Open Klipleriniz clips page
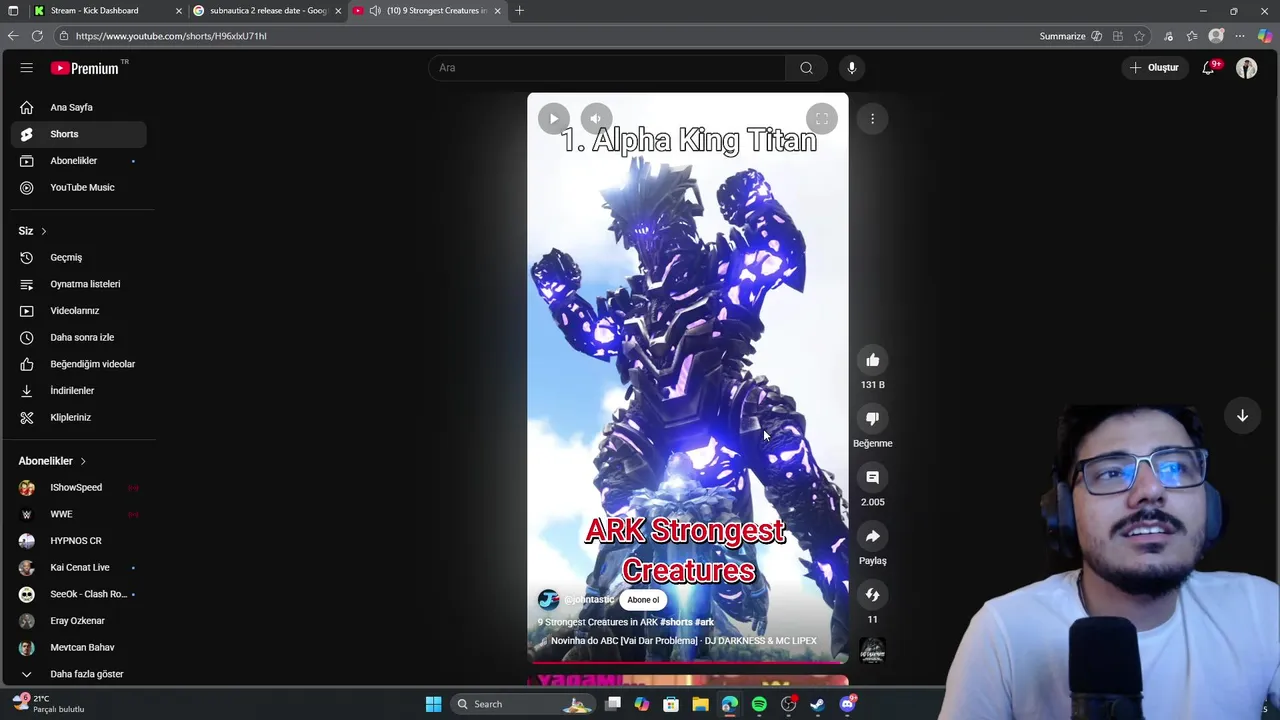This screenshot has width=1280, height=720. tap(78, 417)
